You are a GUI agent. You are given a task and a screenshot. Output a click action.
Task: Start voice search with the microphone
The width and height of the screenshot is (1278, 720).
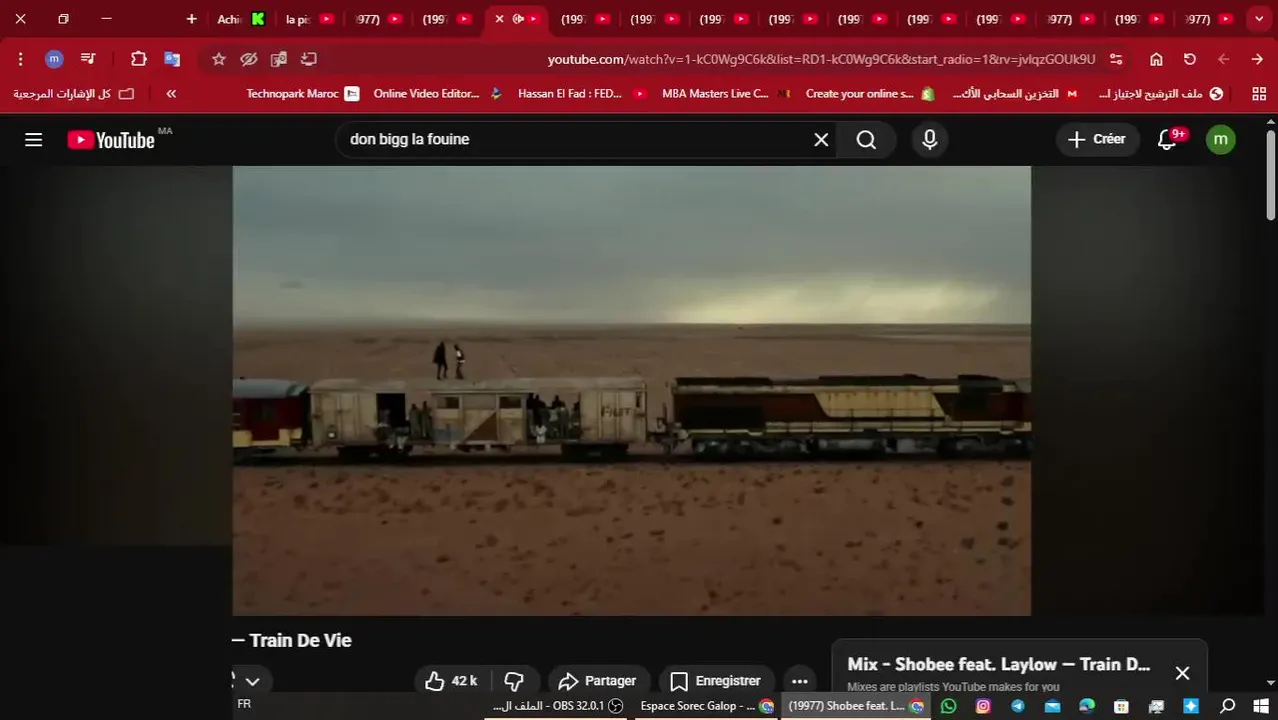click(x=930, y=140)
